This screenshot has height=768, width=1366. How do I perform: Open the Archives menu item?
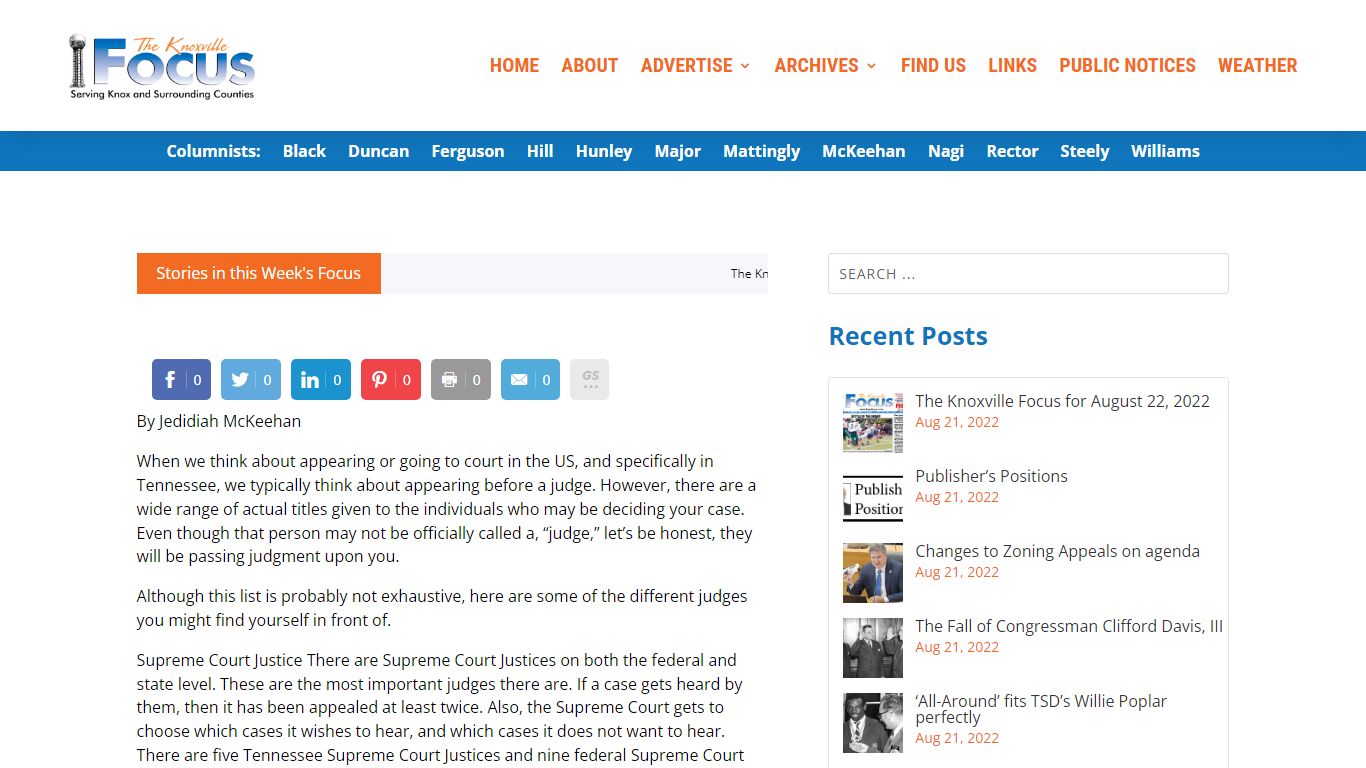coord(816,66)
